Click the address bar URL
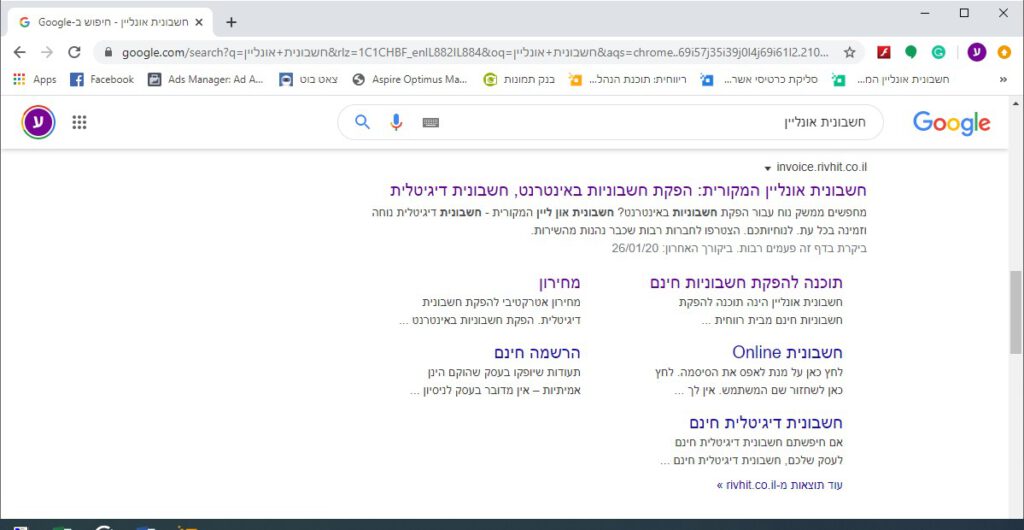This screenshot has width=1024, height=530. [475, 52]
